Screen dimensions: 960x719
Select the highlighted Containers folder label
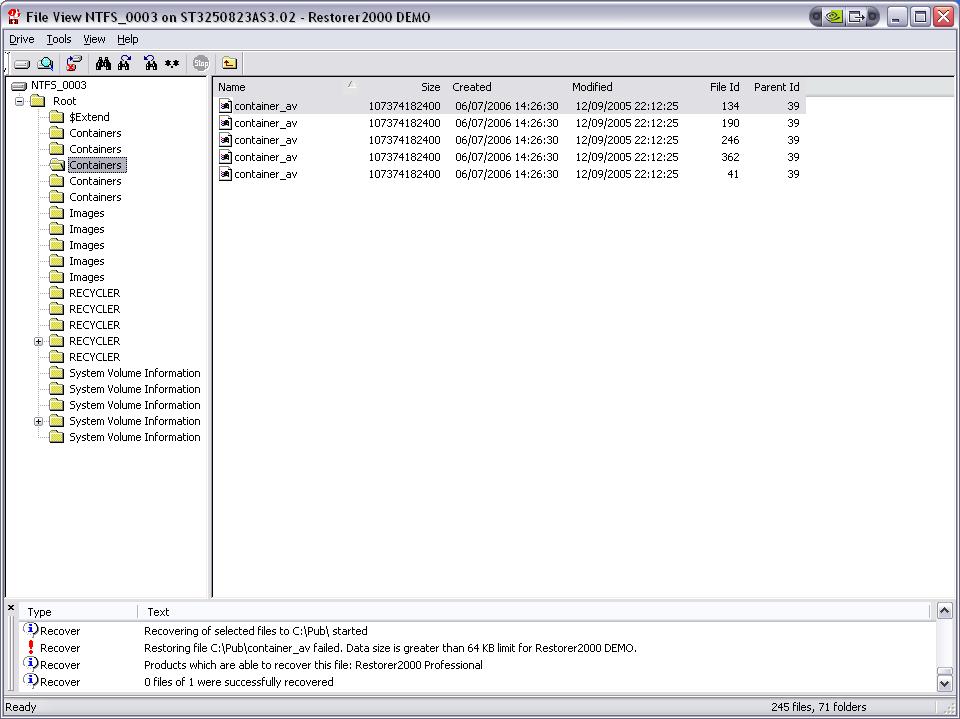[x=96, y=165]
